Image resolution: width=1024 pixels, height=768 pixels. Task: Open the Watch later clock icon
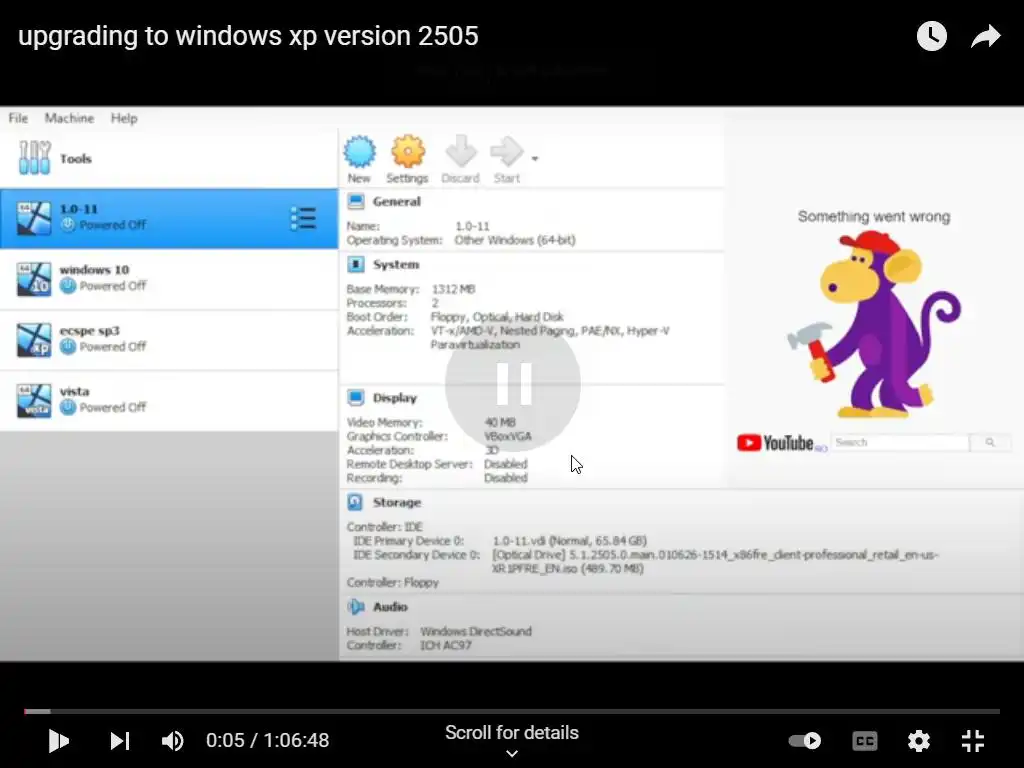931,36
